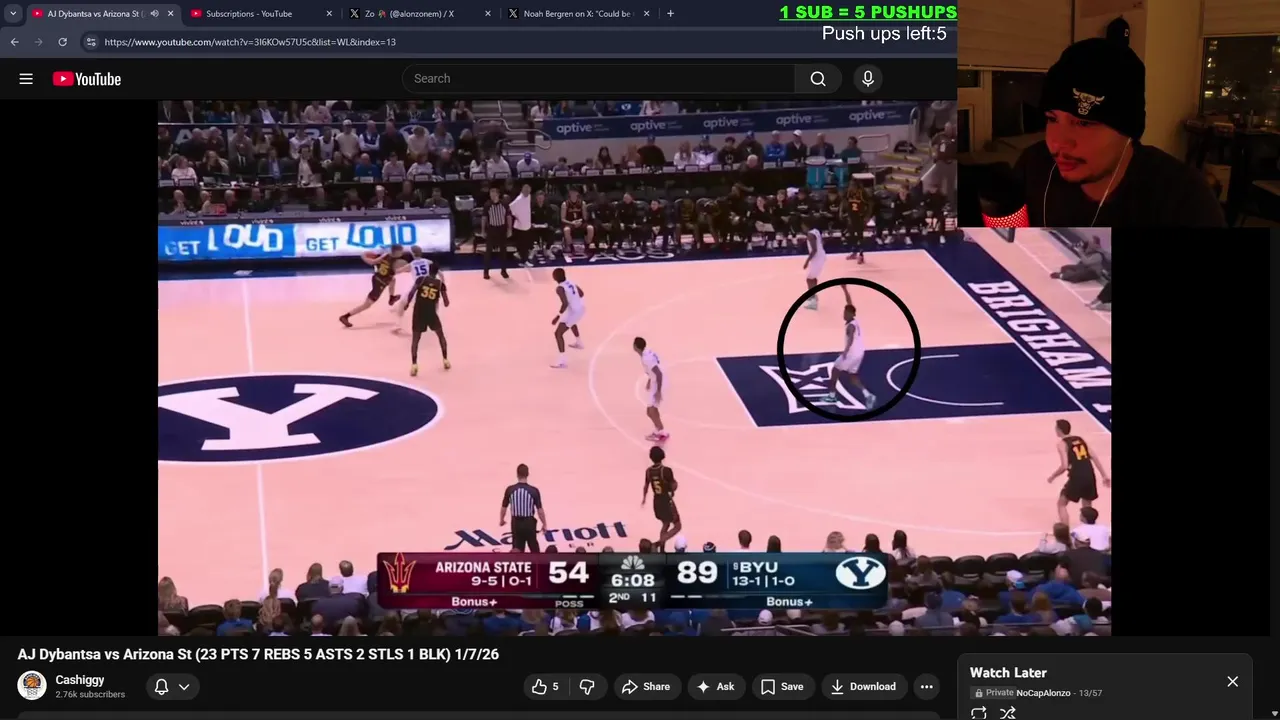The width and height of the screenshot is (1280, 720).
Task: View site information icon in address bar
Action: click(91, 42)
